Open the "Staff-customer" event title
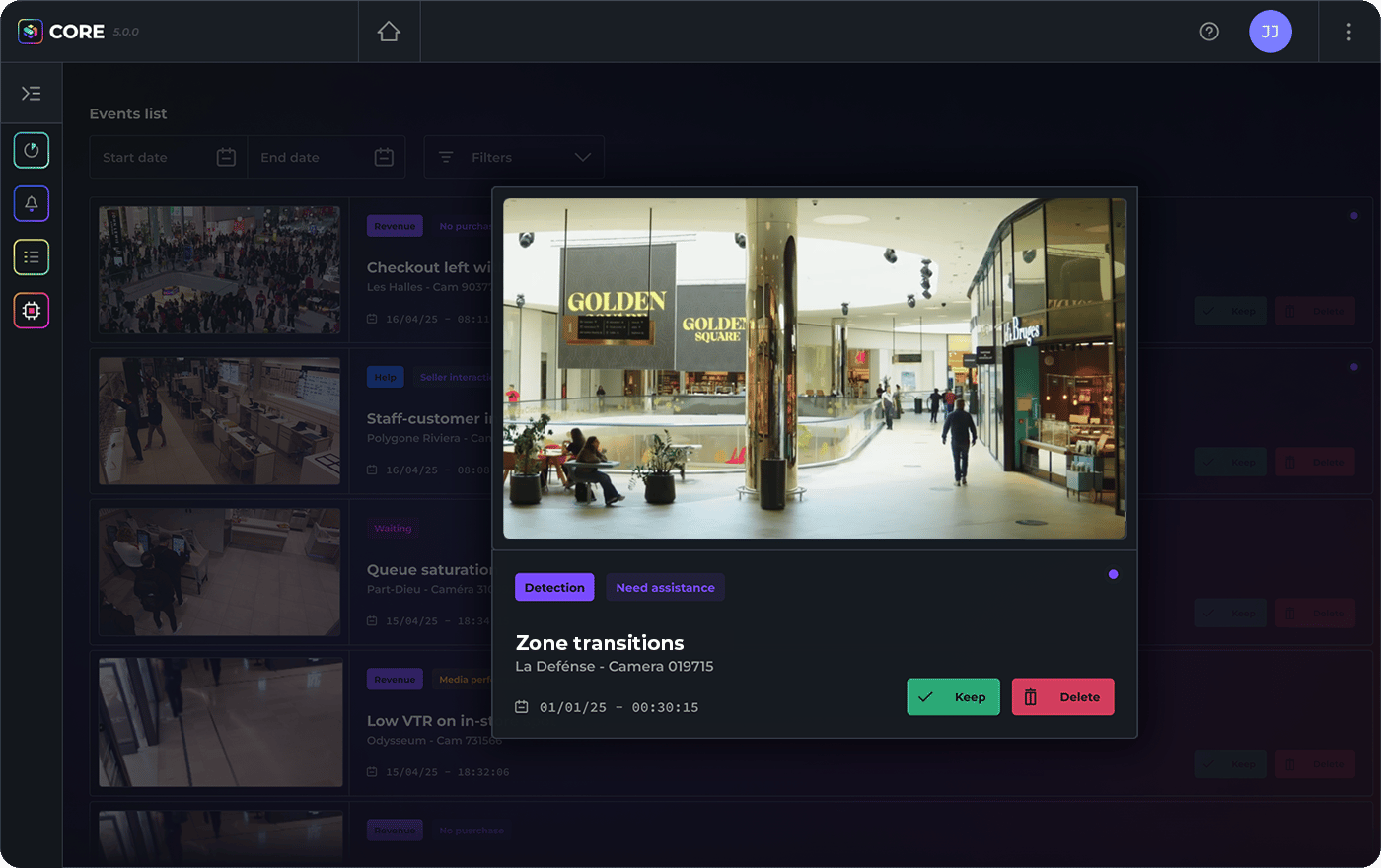 429,418
